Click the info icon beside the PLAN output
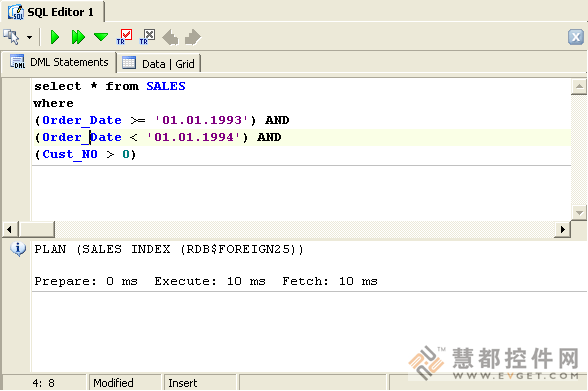Viewport: 588px width, 391px height. [x=18, y=249]
